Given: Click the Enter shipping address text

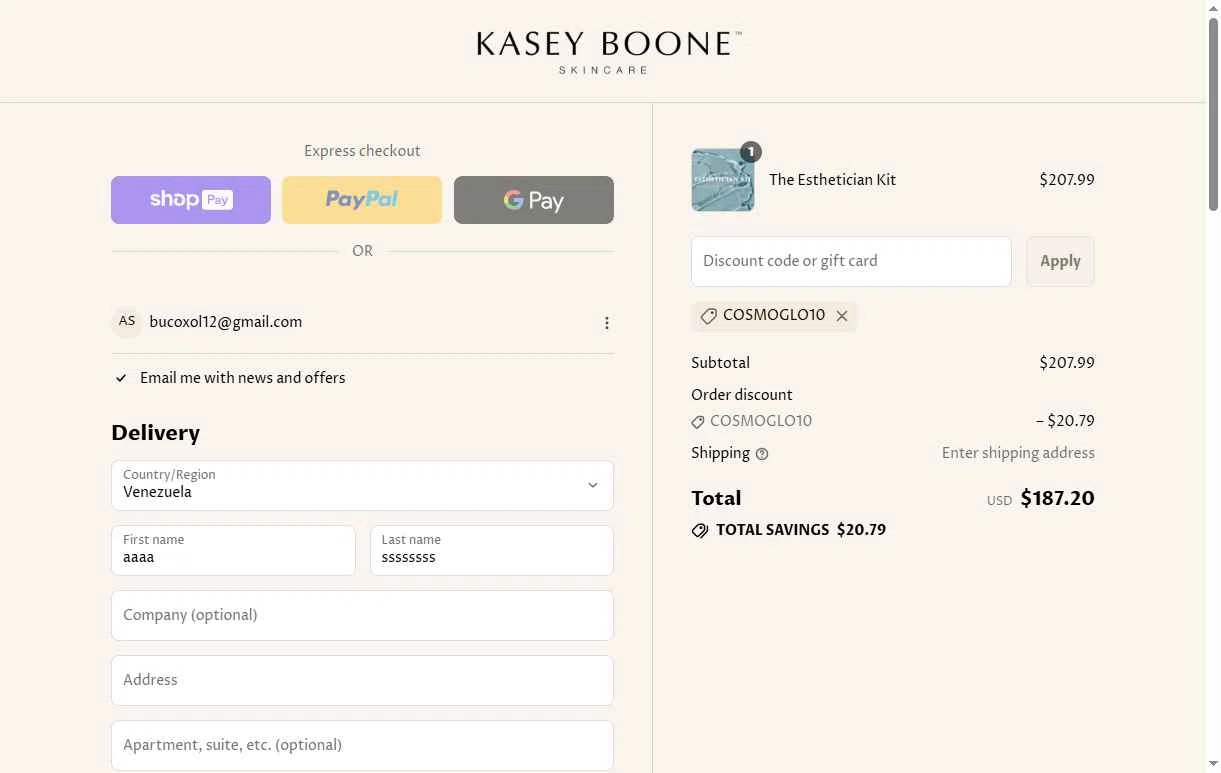Looking at the screenshot, I should (1018, 453).
